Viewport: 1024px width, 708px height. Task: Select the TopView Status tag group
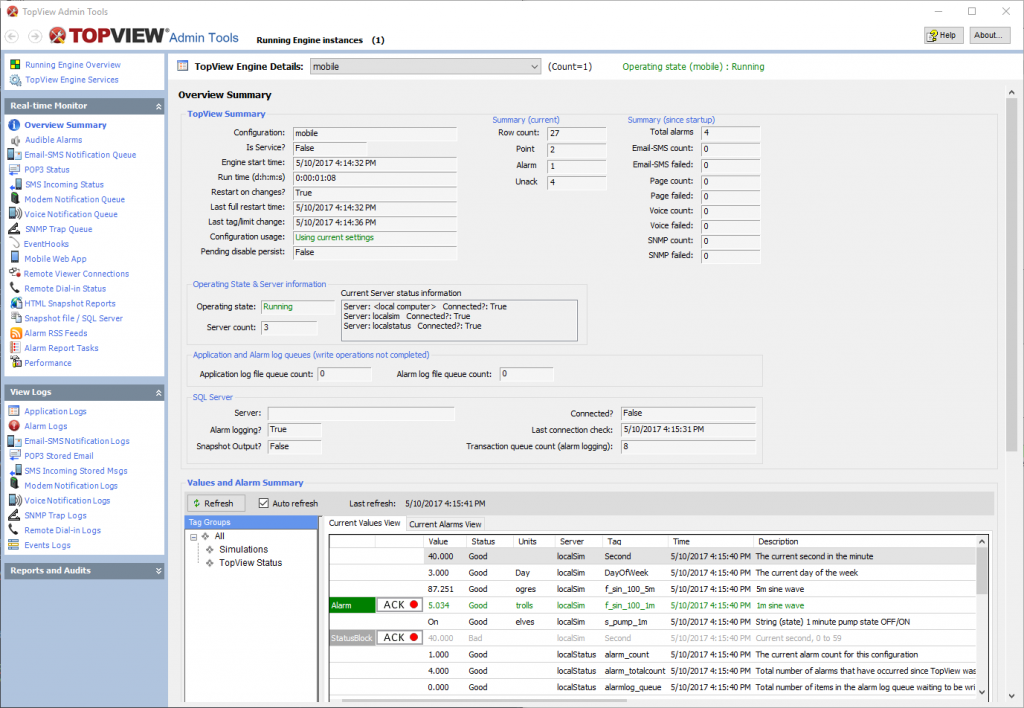click(251, 562)
